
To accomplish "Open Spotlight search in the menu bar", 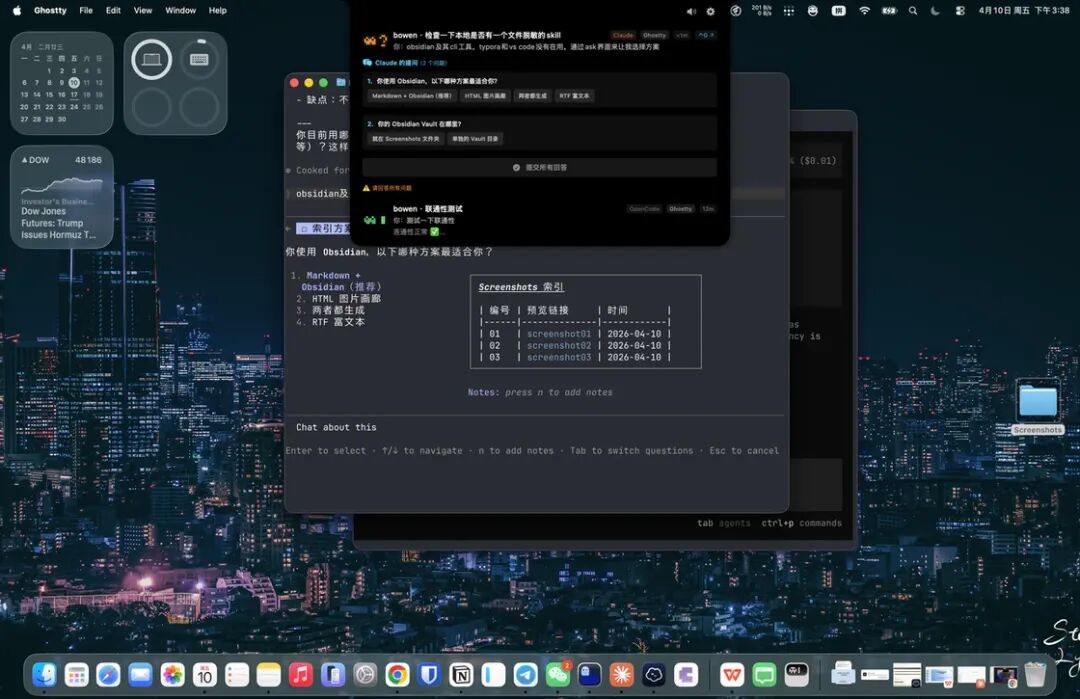I will [x=913, y=10].
